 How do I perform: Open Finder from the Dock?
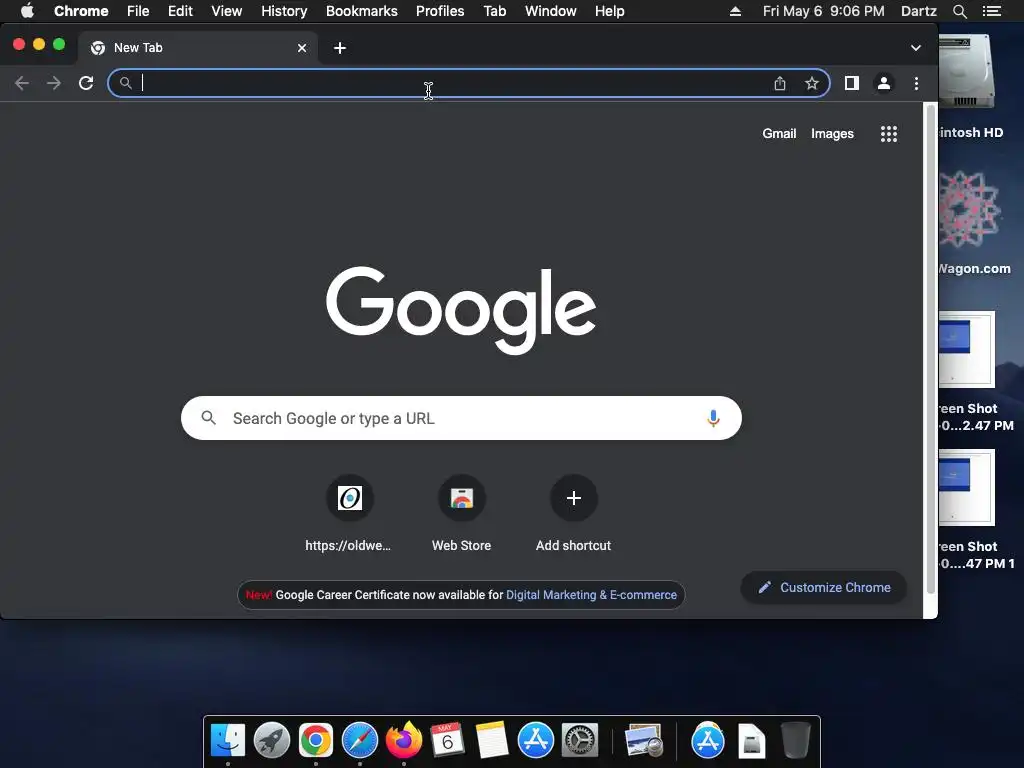228,741
